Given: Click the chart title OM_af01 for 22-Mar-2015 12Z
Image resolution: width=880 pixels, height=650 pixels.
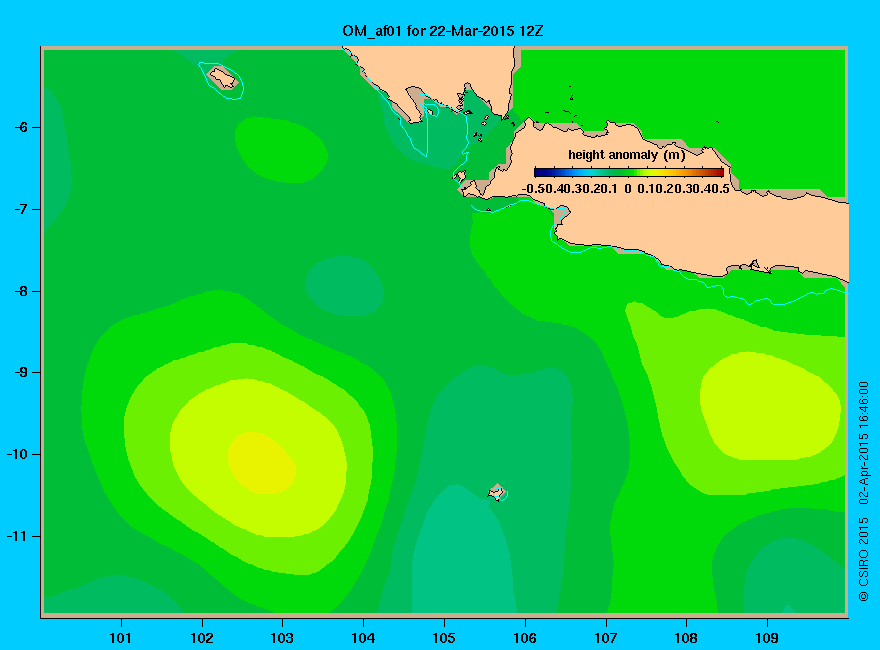Looking at the screenshot, I should point(443,31).
